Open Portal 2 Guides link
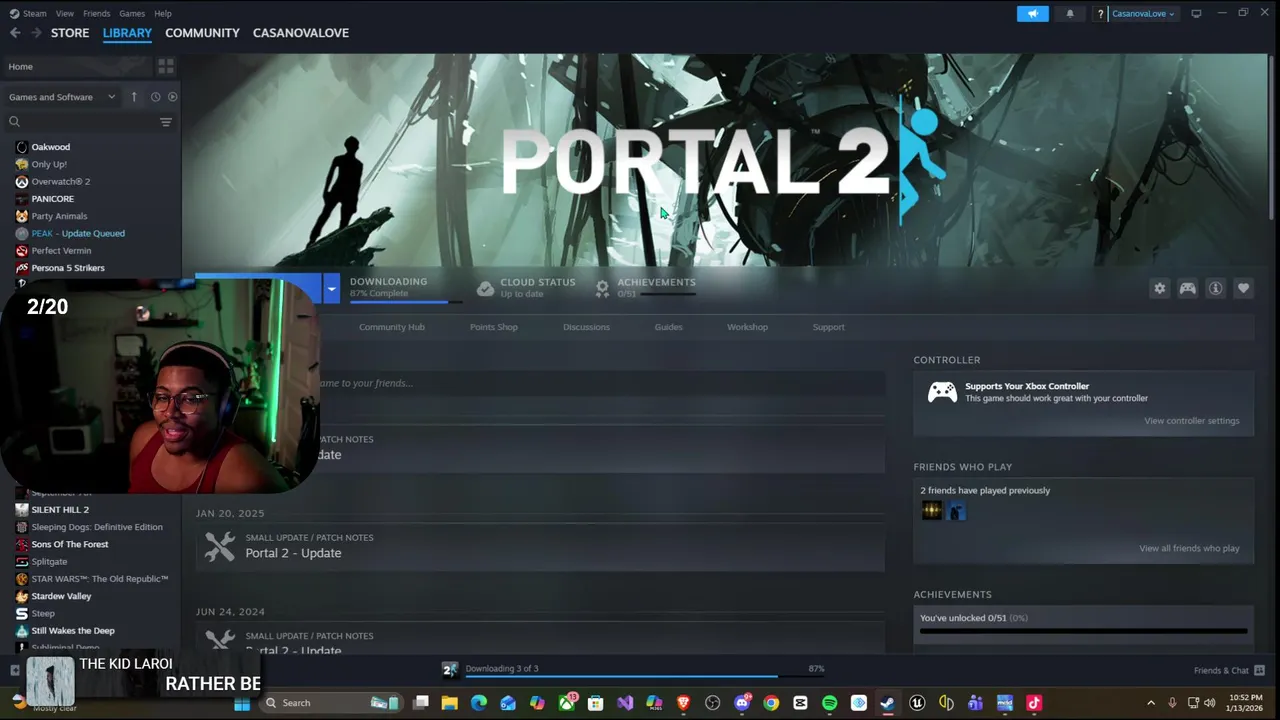1280x720 pixels. [668, 327]
